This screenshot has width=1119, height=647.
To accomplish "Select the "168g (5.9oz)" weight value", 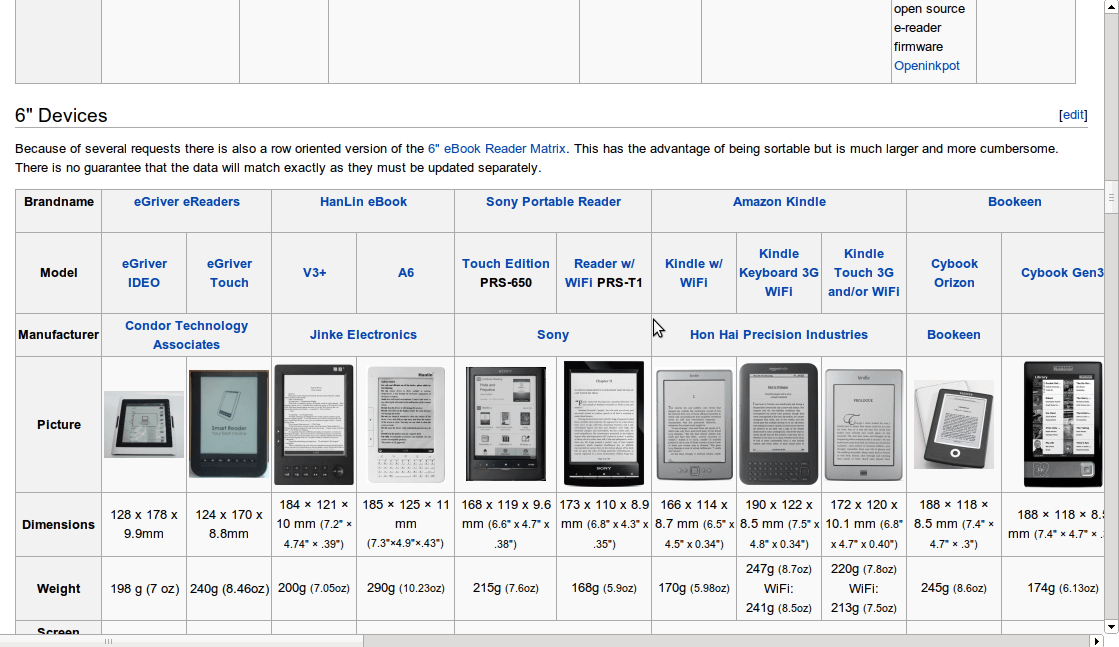I will coord(604,589).
